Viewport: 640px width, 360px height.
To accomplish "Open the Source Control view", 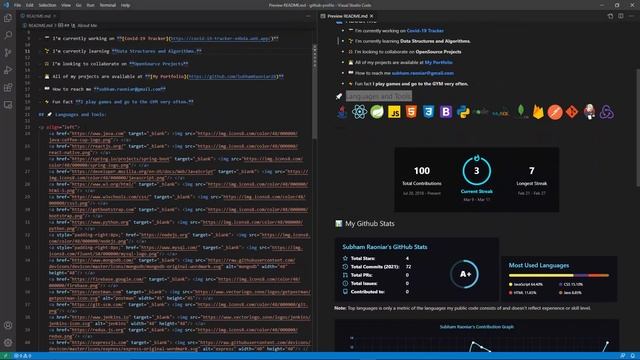I will 8,53.
